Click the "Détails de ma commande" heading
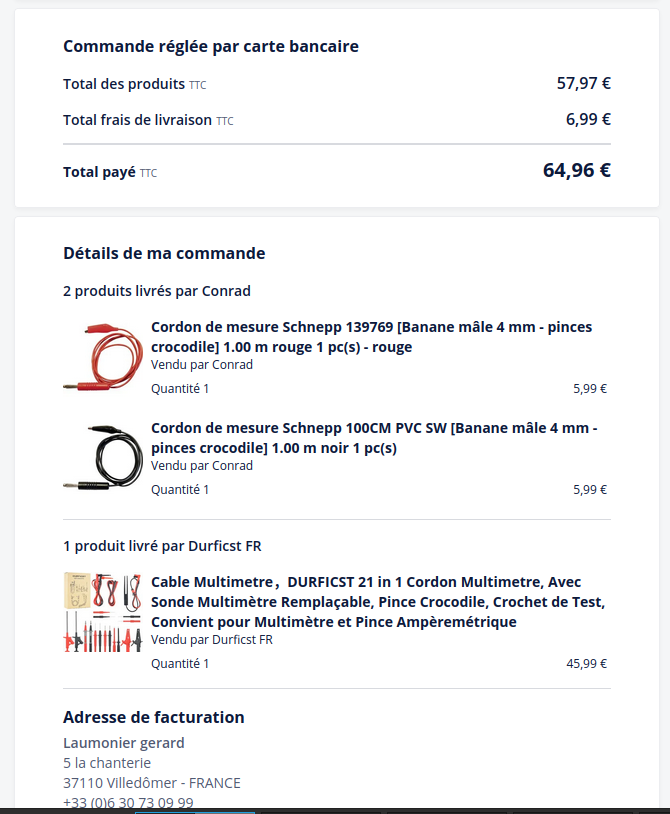670x814 pixels. tap(164, 254)
